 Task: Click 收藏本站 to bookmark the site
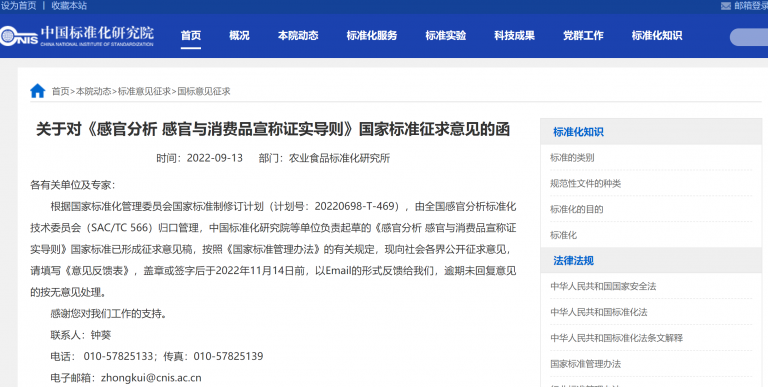click(69, 6)
